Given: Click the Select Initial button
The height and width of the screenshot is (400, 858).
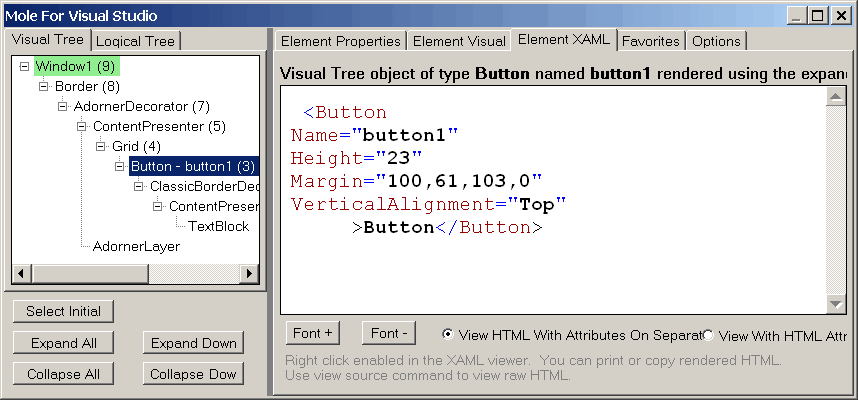Looking at the screenshot, I should [x=63, y=311].
